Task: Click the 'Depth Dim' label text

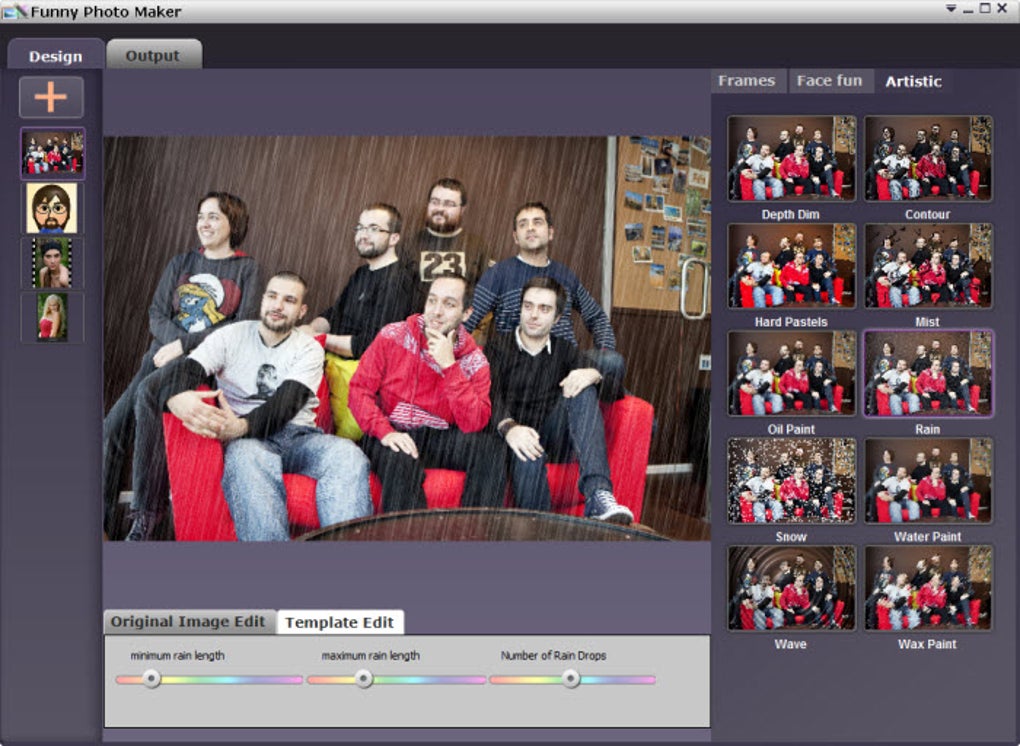Action: click(790, 214)
